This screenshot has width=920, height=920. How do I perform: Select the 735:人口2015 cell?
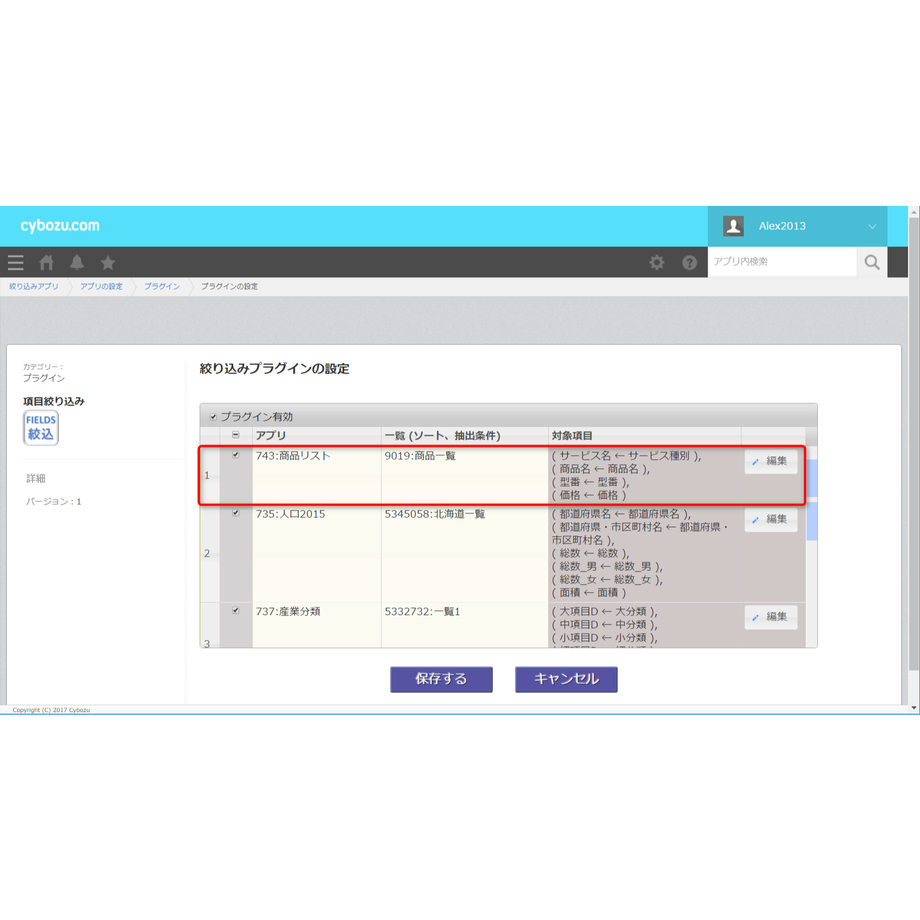[317, 553]
